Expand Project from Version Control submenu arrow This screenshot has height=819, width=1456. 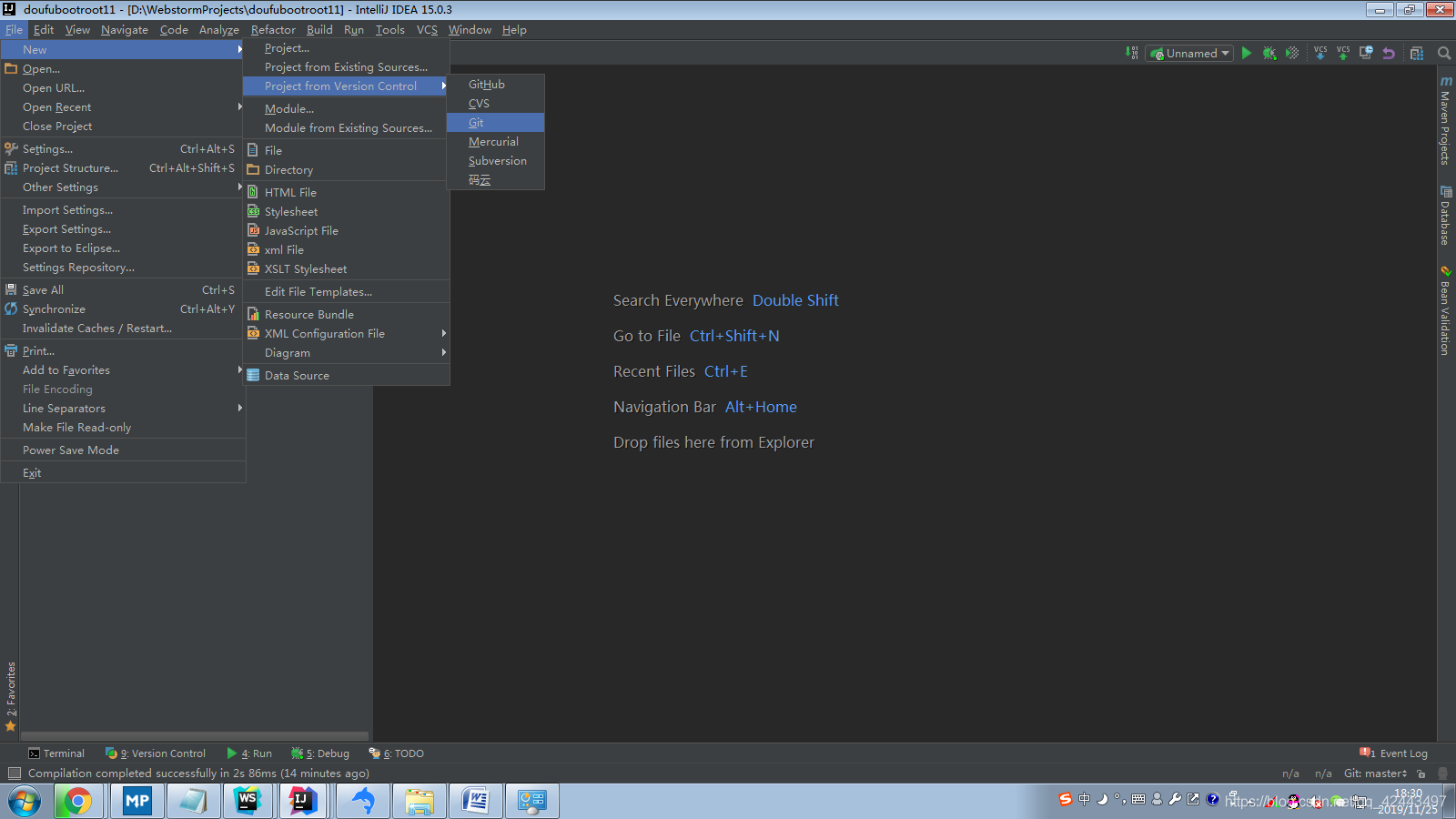(443, 86)
